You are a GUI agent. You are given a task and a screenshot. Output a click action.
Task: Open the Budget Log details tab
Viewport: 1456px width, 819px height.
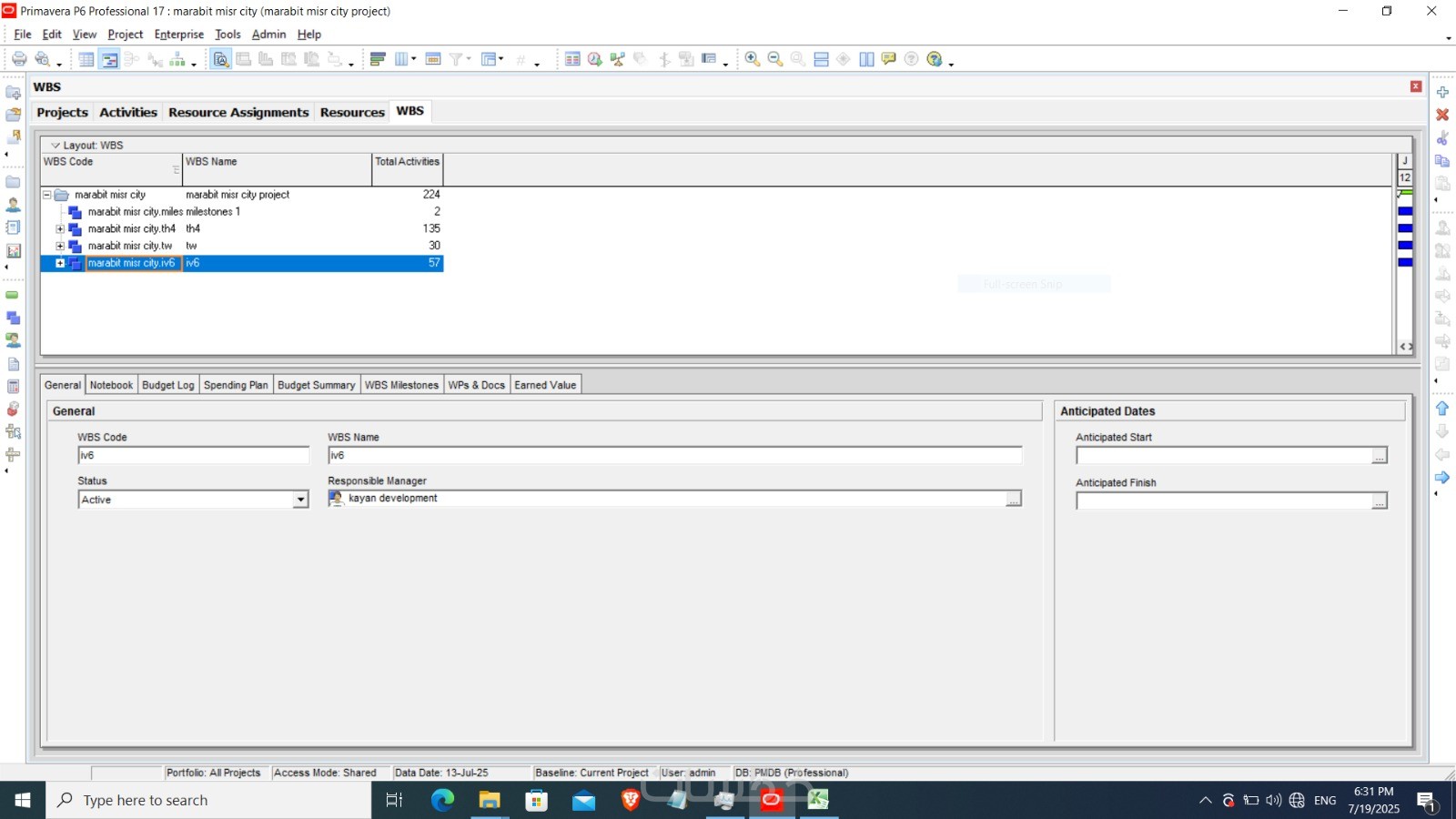point(168,385)
